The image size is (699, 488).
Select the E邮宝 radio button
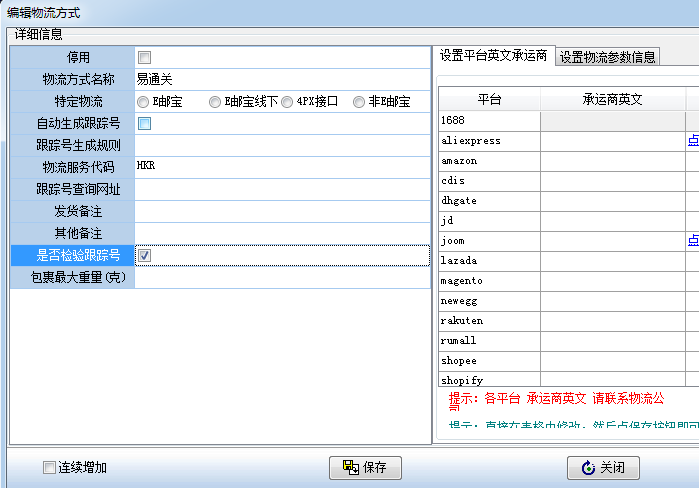[x=143, y=102]
